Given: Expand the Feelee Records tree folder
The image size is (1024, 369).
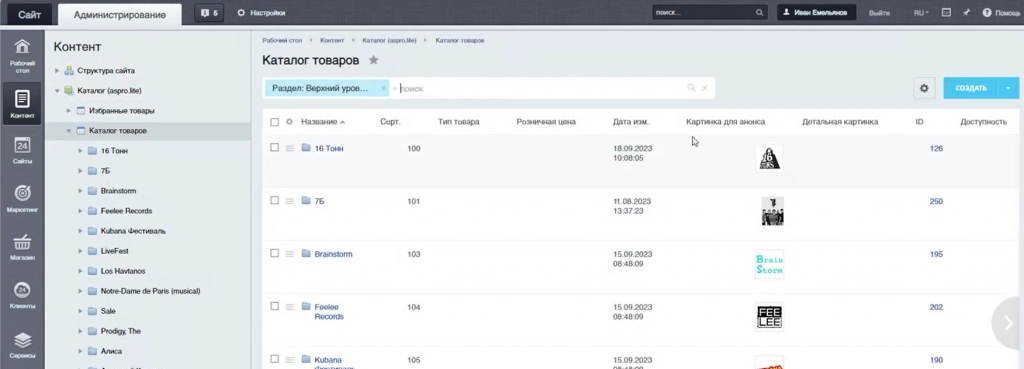Looking at the screenshot, I should (80, 211).
